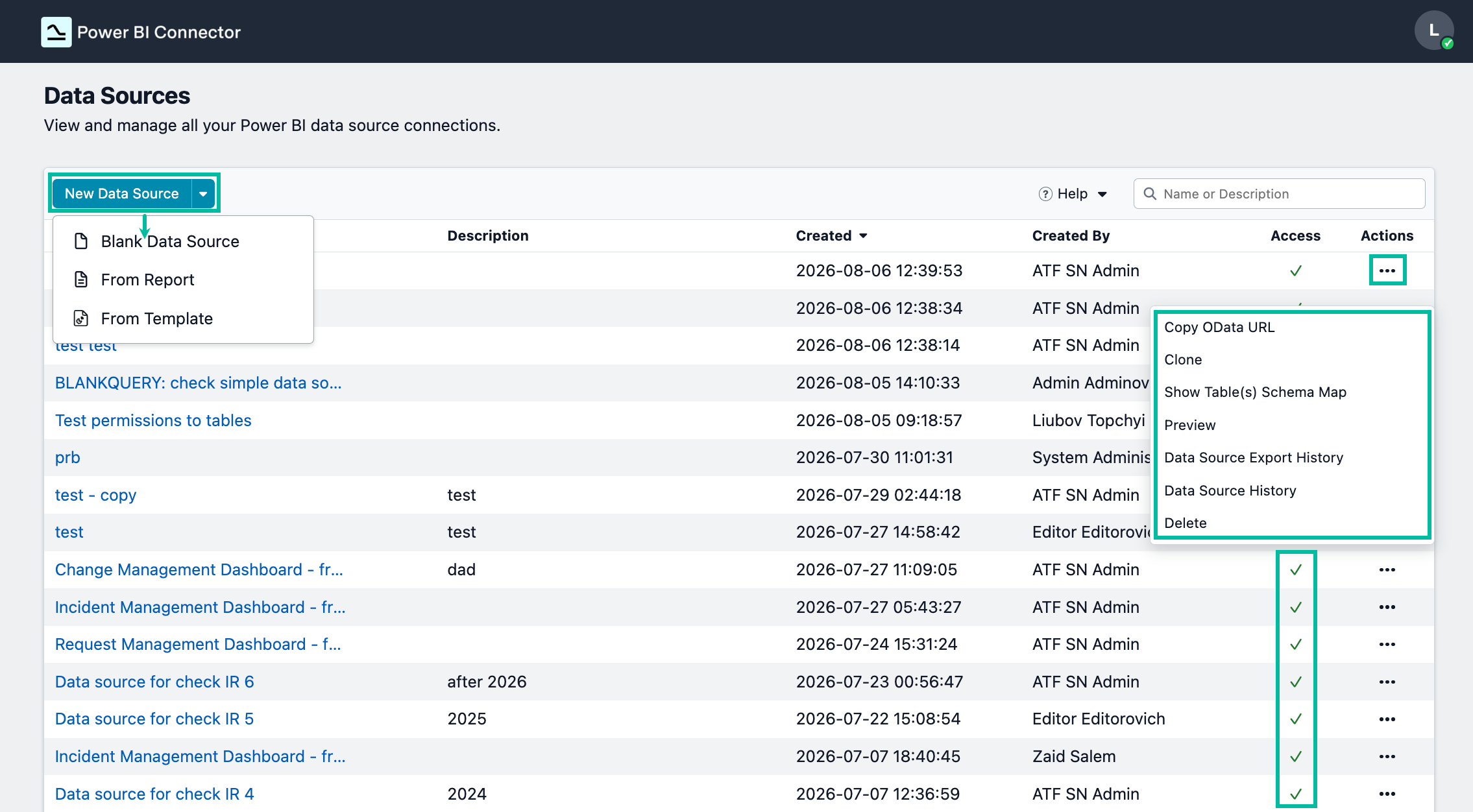Open Data Source Export History
Screen dimensions: 1473x812
click(x=1254, y=457)
